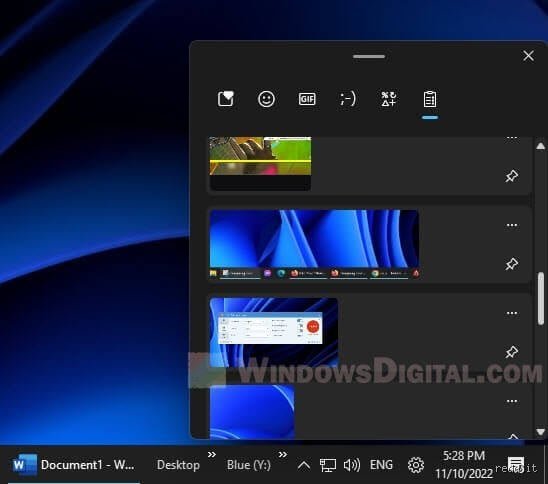Open the settings gear in the taskbar

click(416, 465)
